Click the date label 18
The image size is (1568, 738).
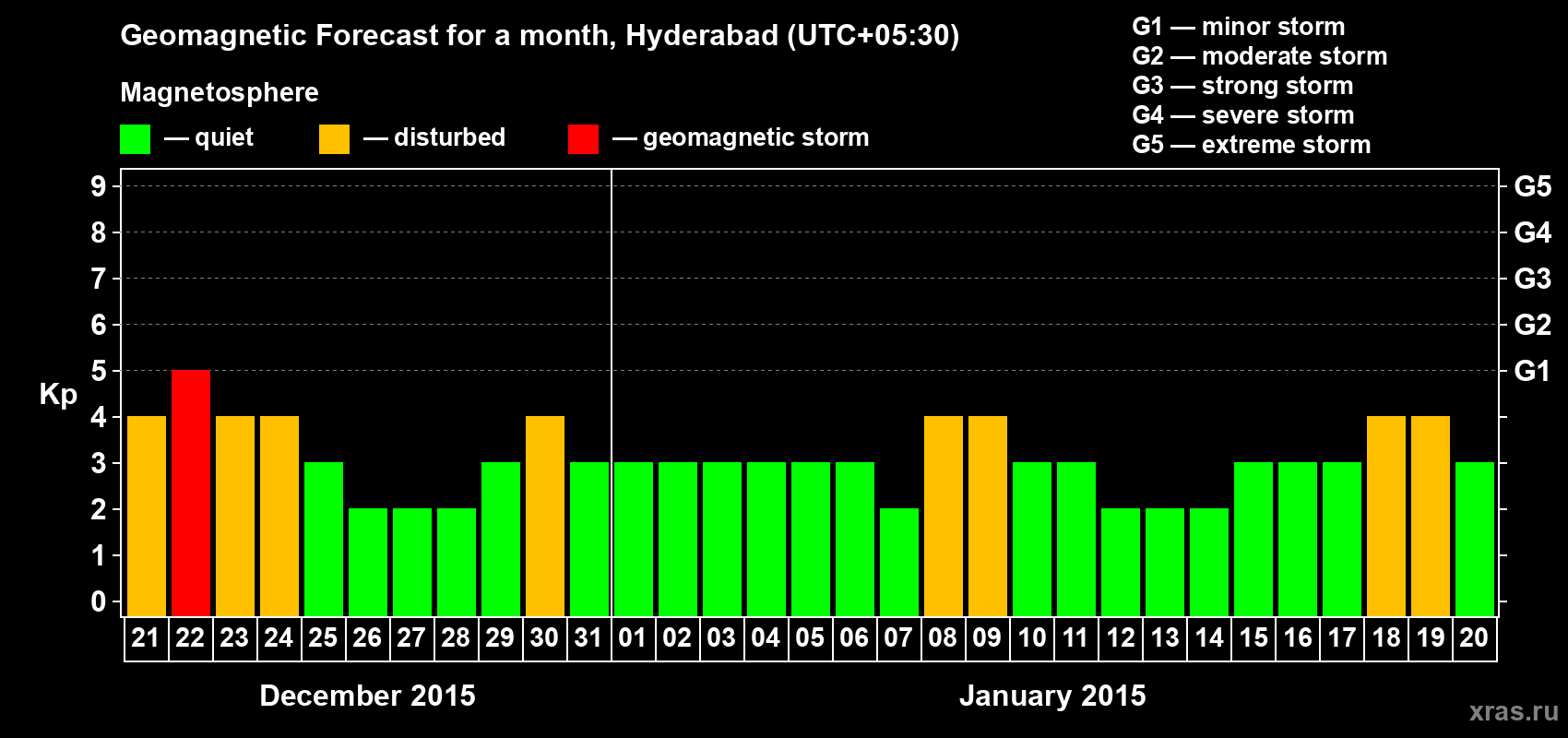click(x=1386, y=637)
